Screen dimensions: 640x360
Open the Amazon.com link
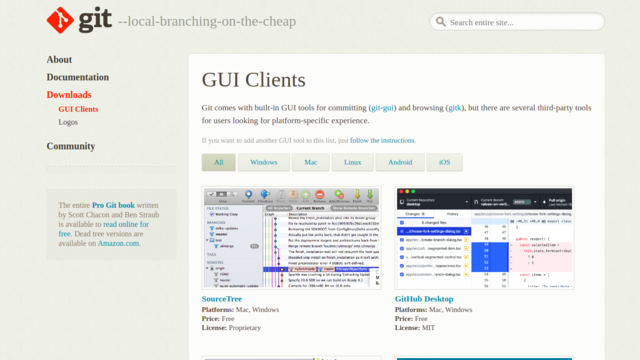(118, 243)
